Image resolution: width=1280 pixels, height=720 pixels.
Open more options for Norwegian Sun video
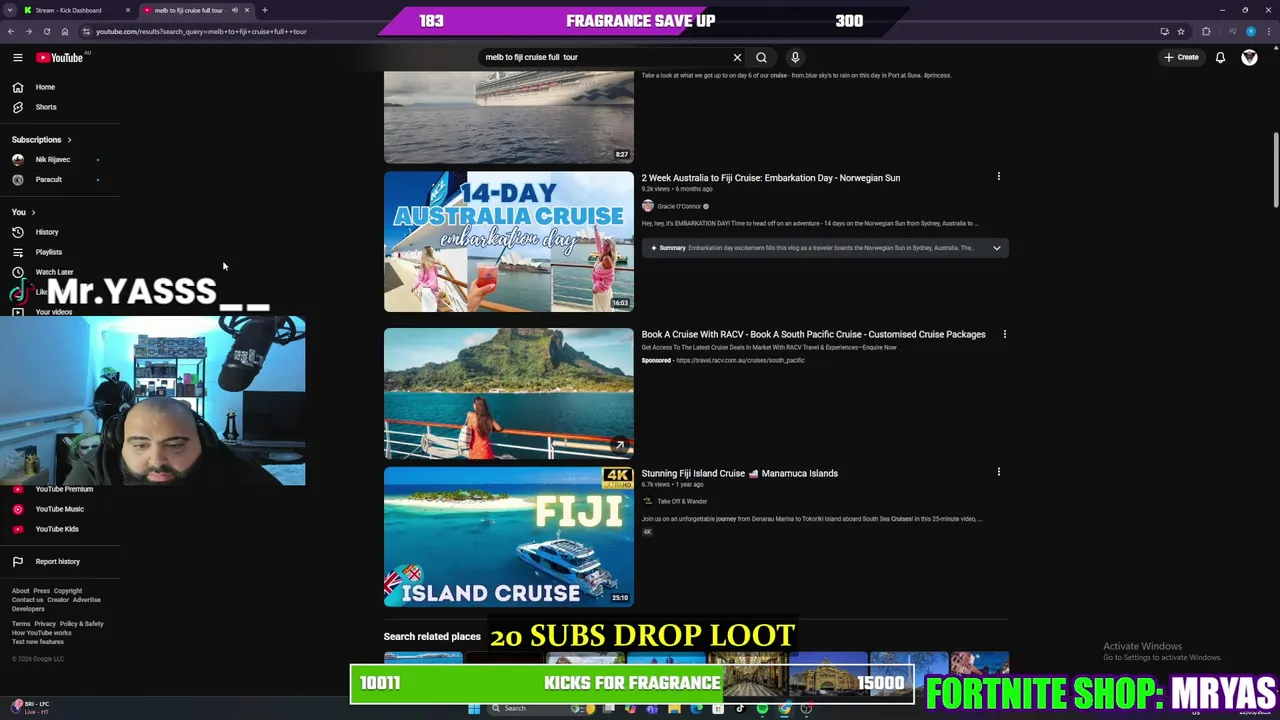[x=998, y=177]
